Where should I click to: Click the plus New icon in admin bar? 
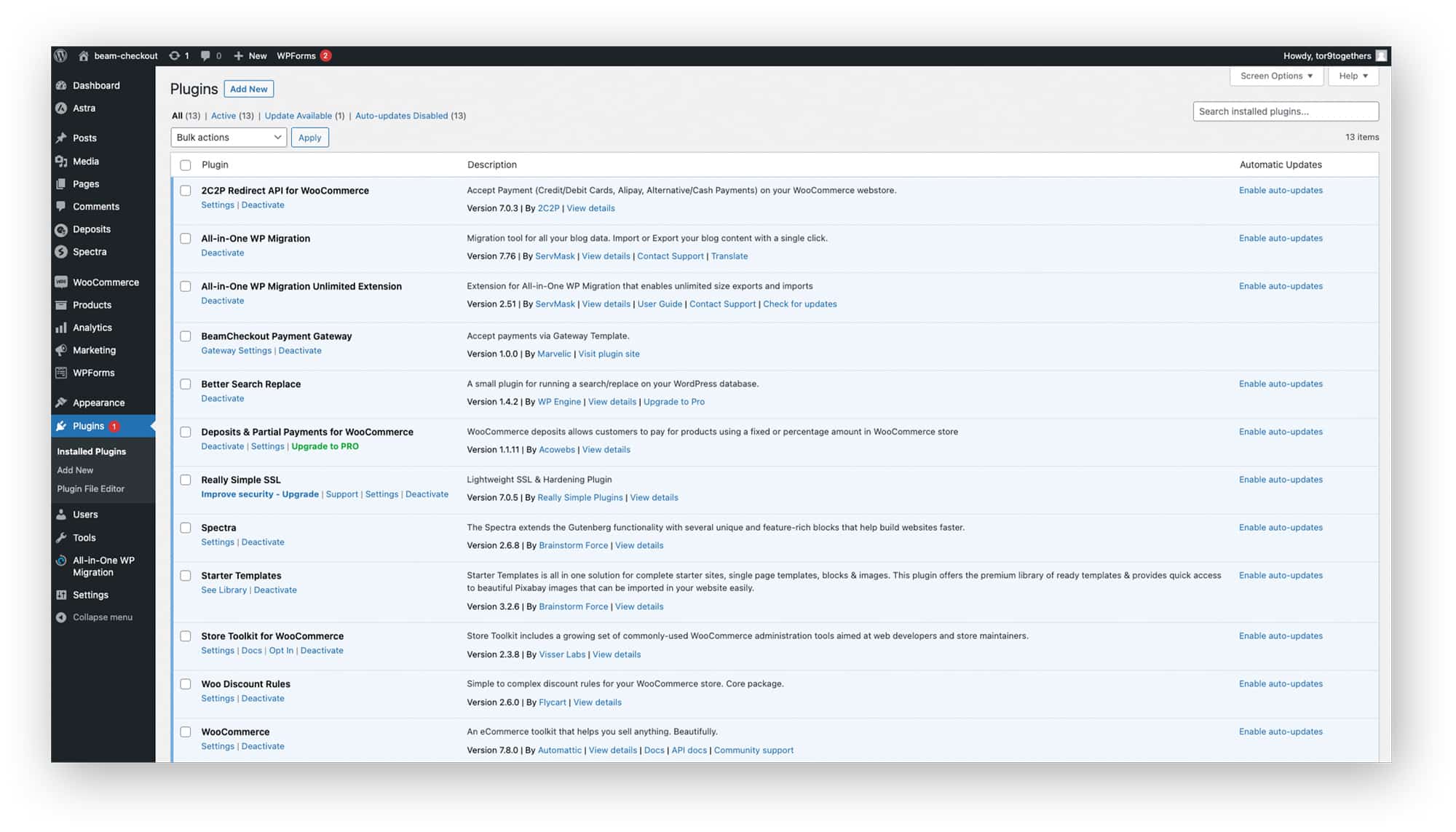click(238, 55)
